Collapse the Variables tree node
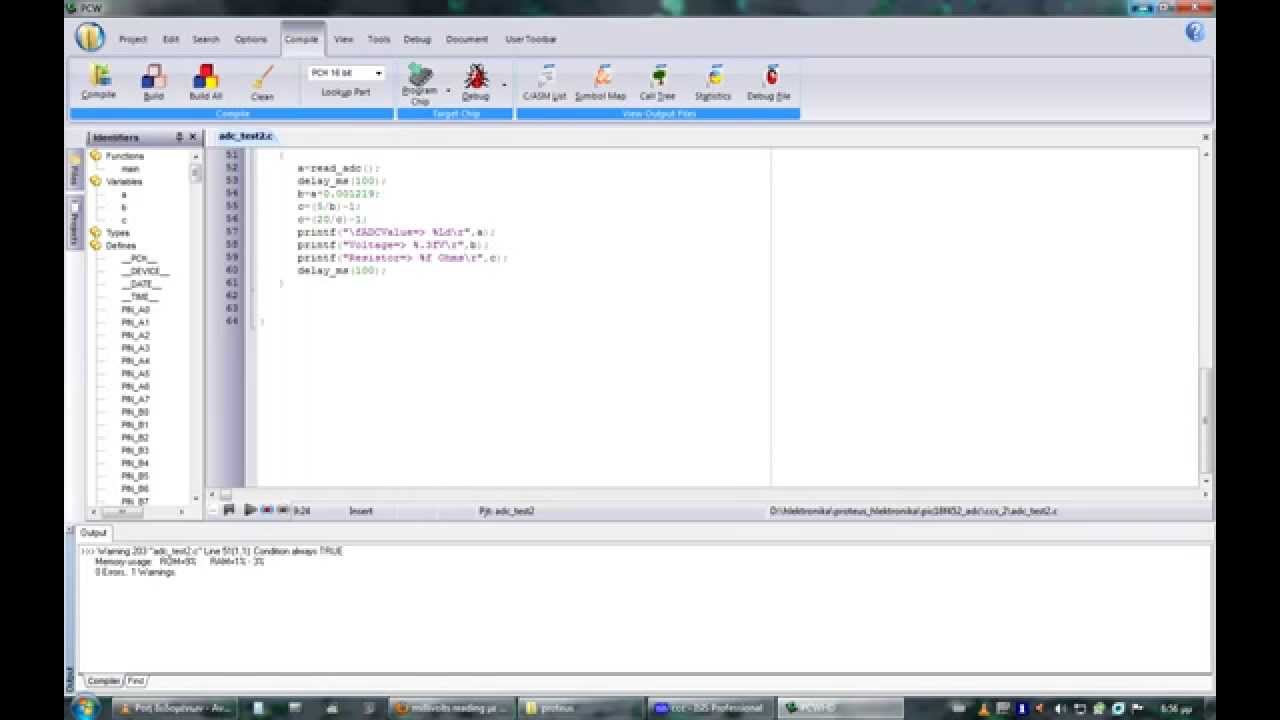This screenshot has height=720, width=1280. pos(96,181)
